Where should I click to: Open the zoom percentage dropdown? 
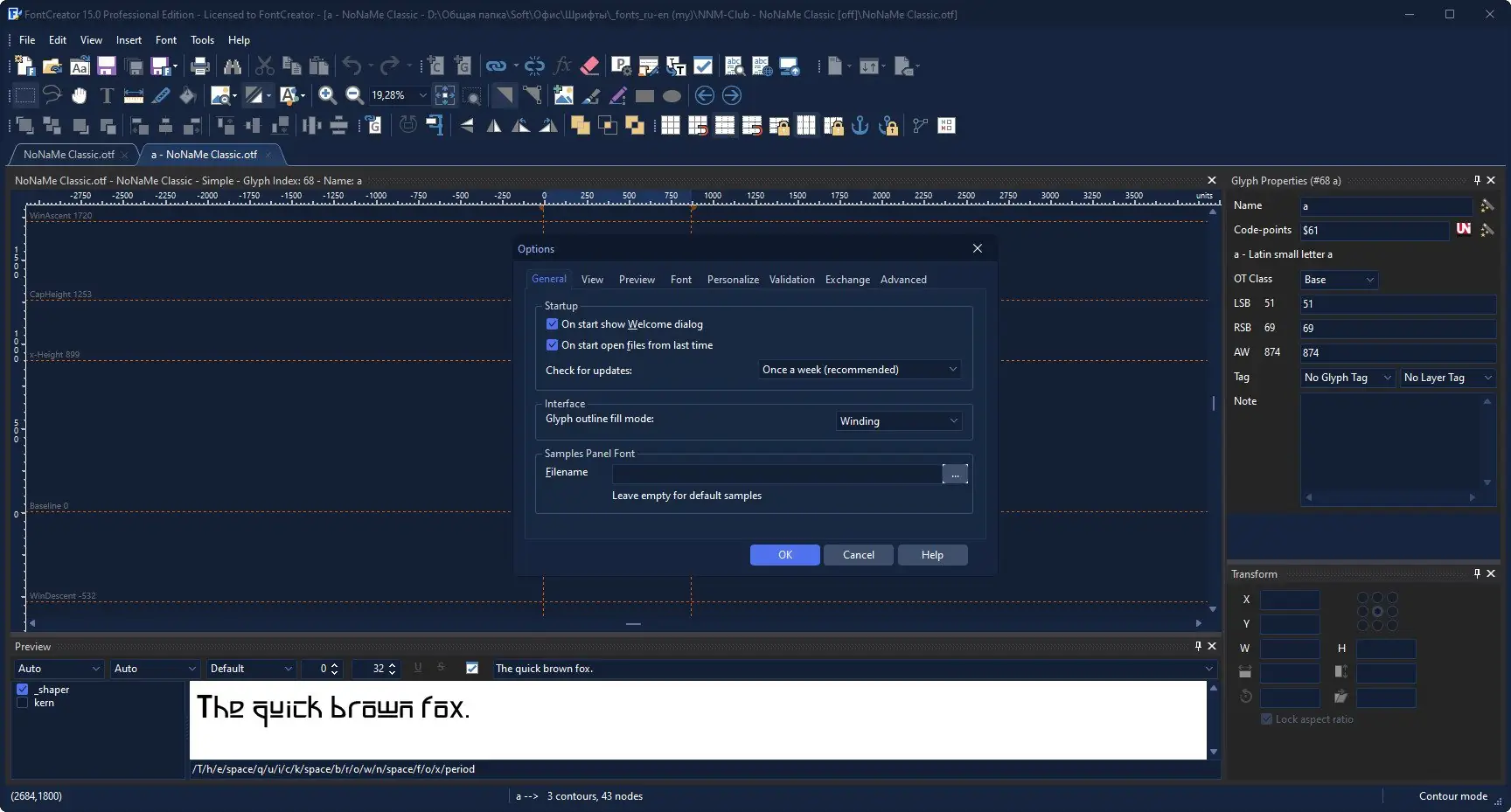tap(423, 95)
